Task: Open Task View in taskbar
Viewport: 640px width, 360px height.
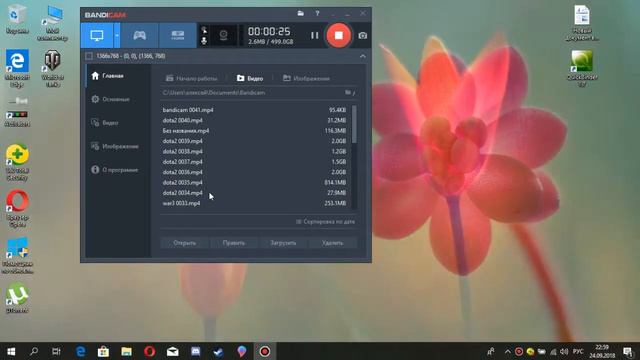Action: 56,351
